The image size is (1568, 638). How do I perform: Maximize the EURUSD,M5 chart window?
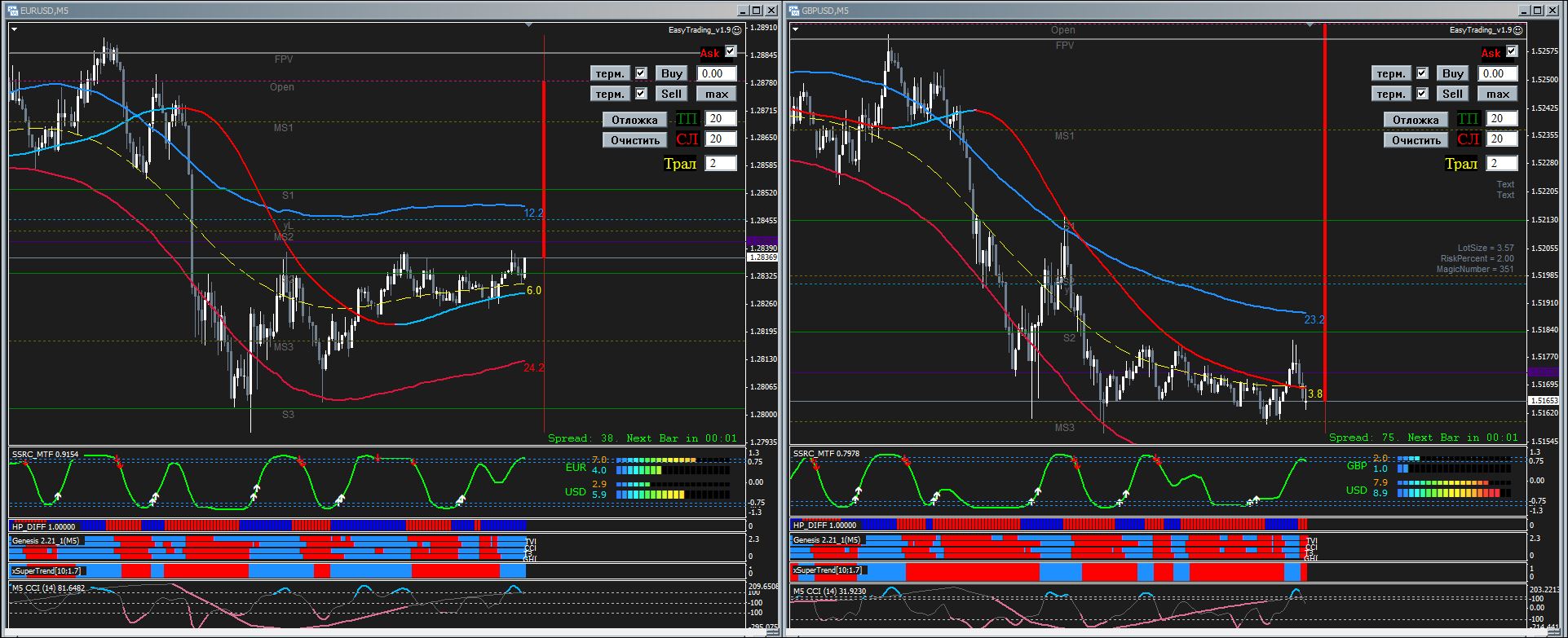pyautogui.click(x=757, y=11)
